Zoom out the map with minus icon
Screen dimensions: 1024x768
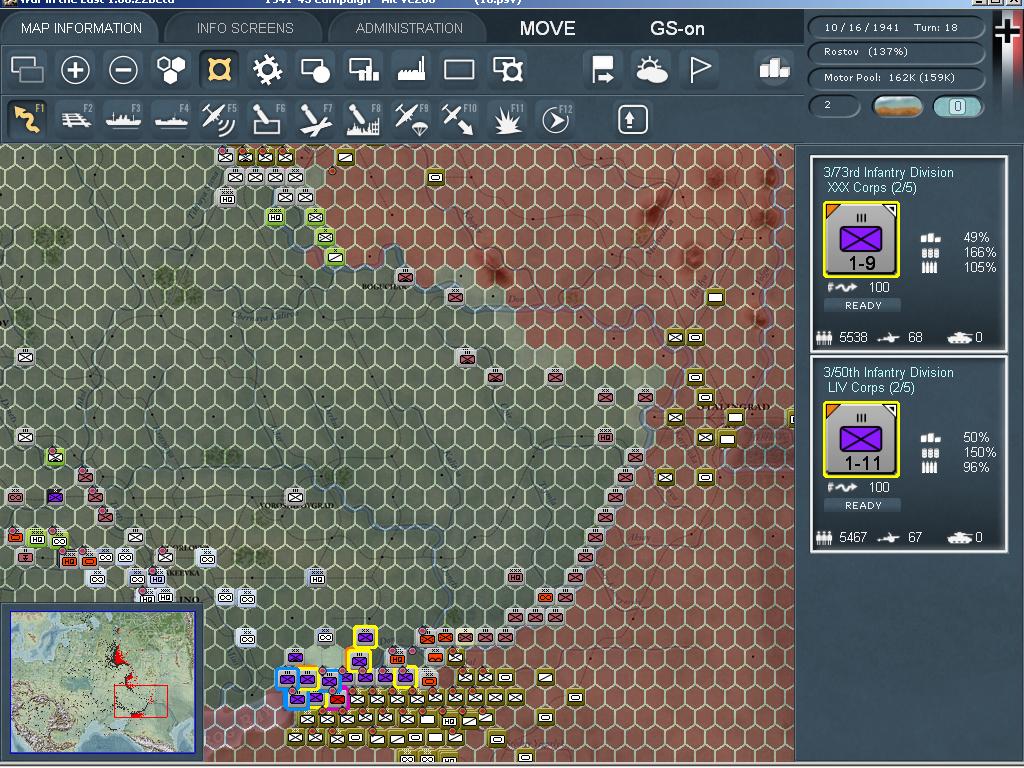[x=123, y=70]
